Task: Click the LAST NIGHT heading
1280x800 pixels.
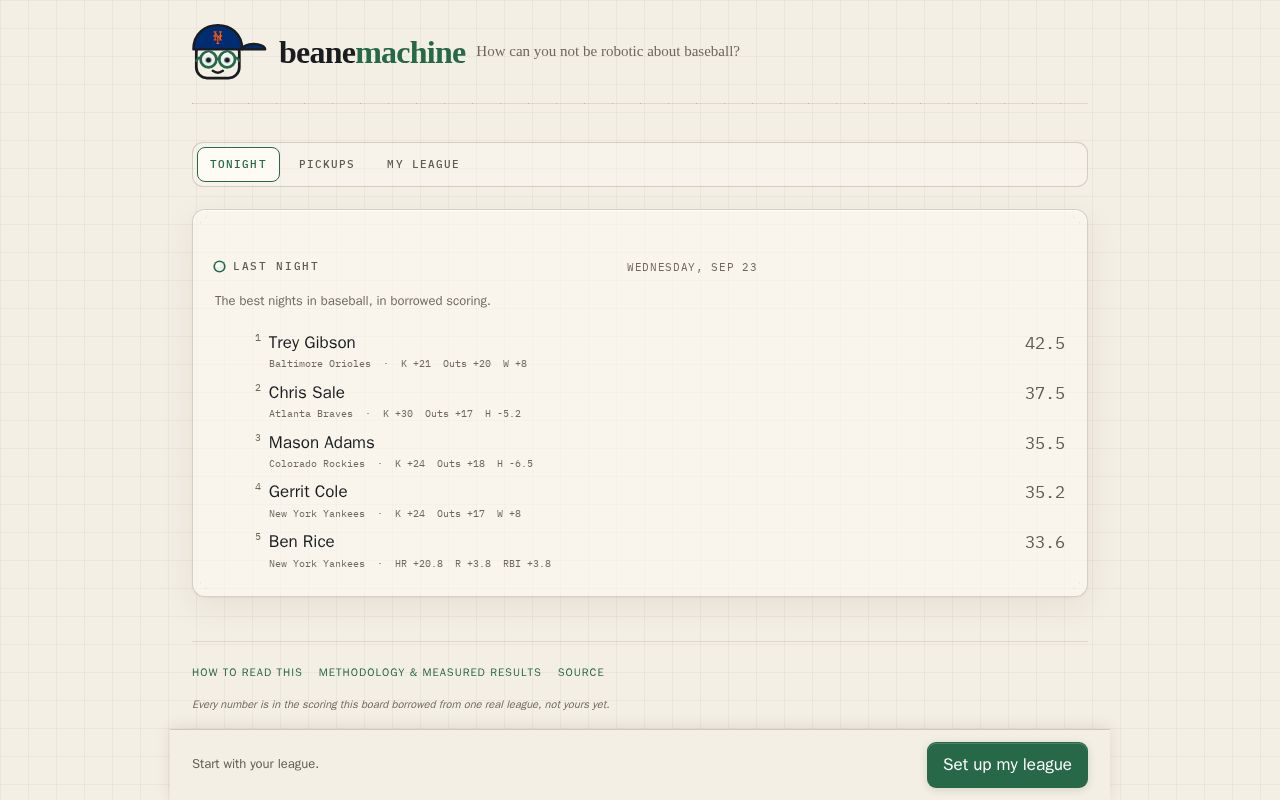Action: [276, 266]
